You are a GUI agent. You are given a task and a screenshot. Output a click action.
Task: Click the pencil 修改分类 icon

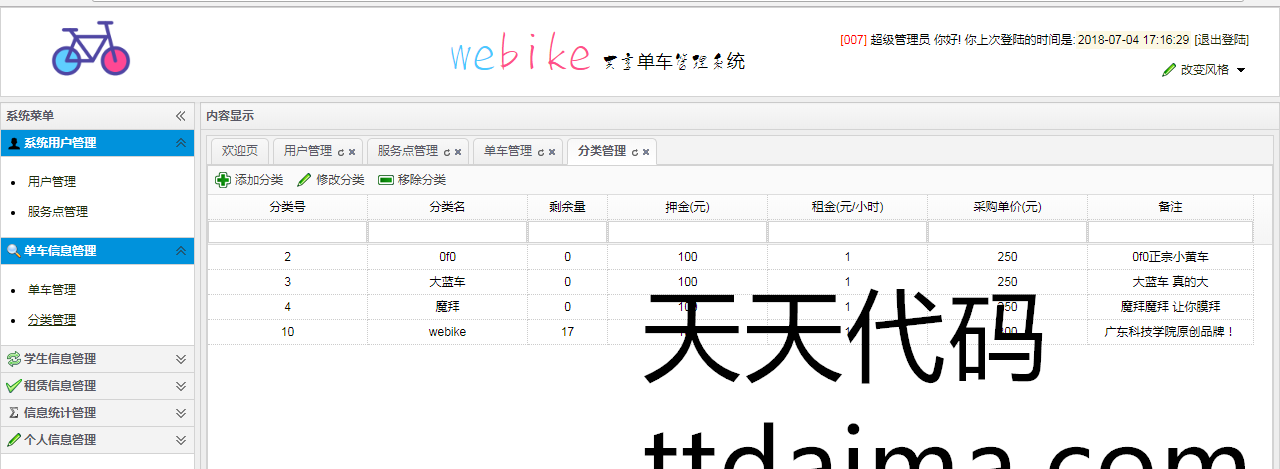(304, 180)
